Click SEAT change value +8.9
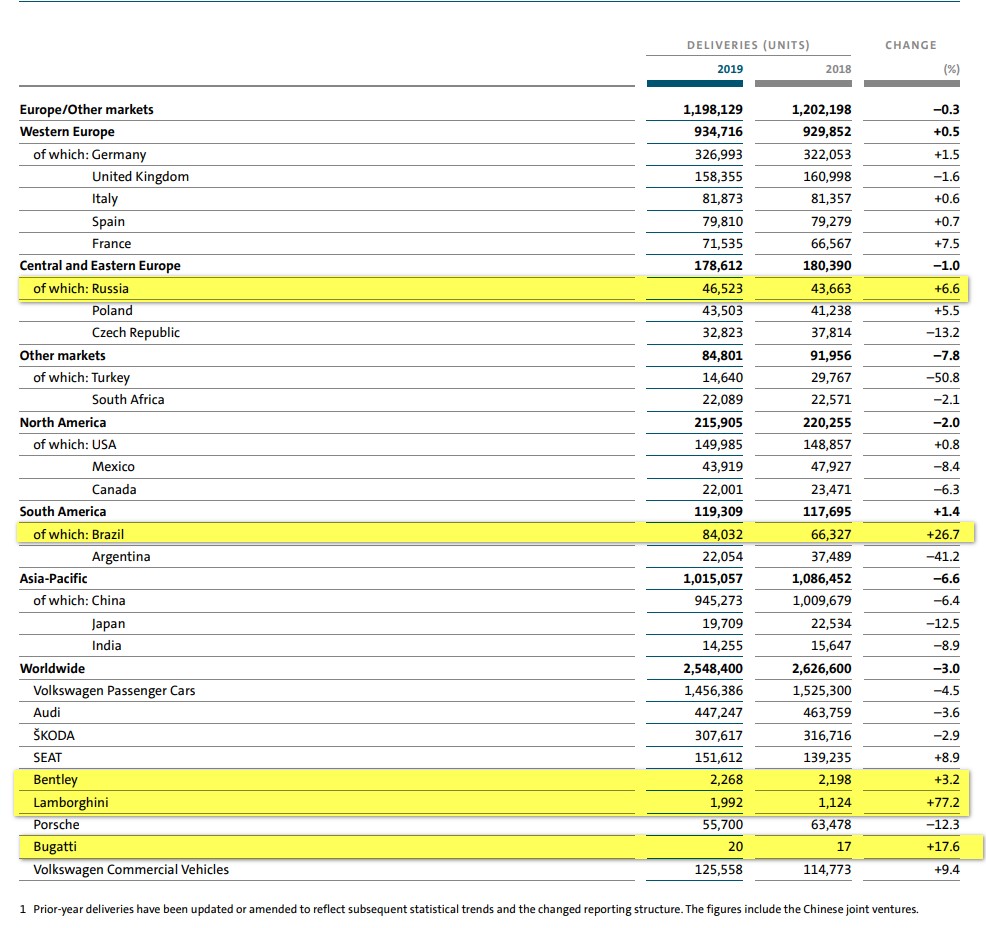Viewport: 986px width, 928px height. (946, 758)
